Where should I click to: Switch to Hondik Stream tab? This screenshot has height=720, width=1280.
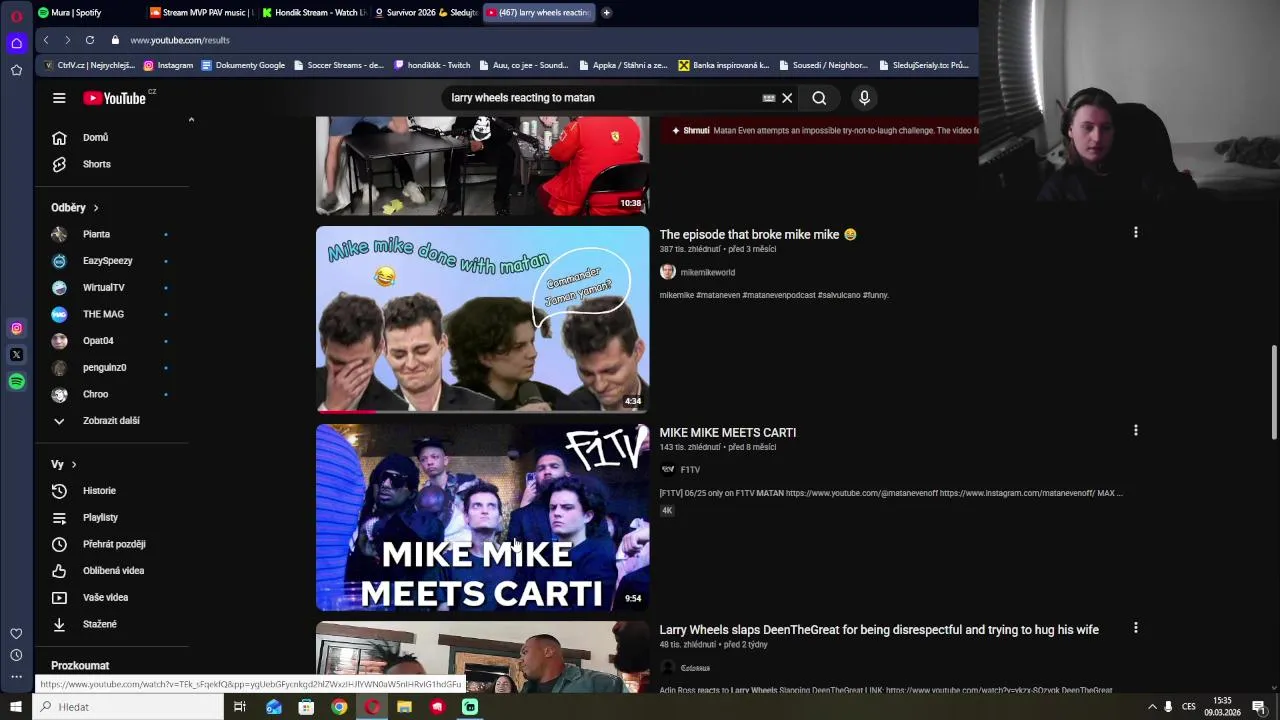[x=313, y=13]
